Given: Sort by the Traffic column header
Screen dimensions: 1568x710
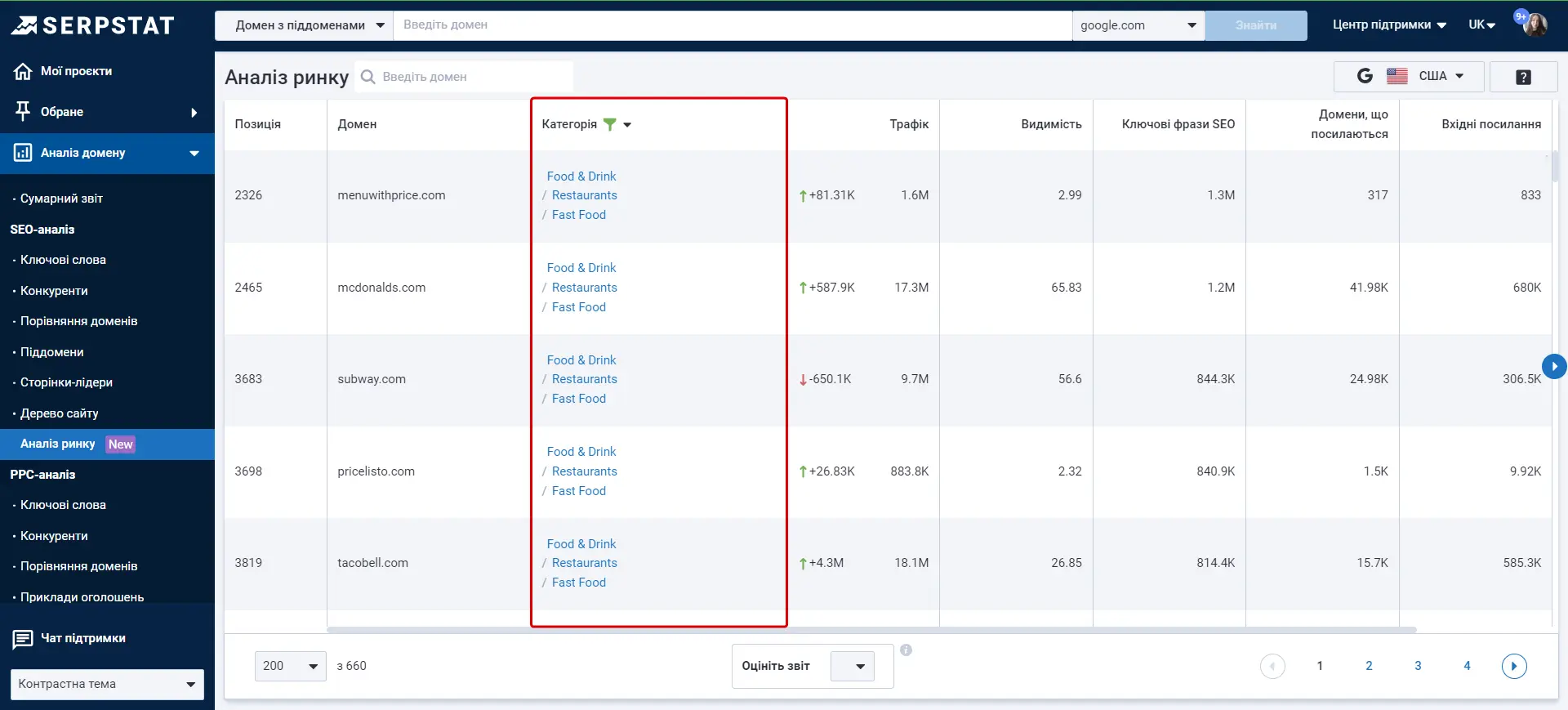Looking at the screenshot, I should (909, 124).
